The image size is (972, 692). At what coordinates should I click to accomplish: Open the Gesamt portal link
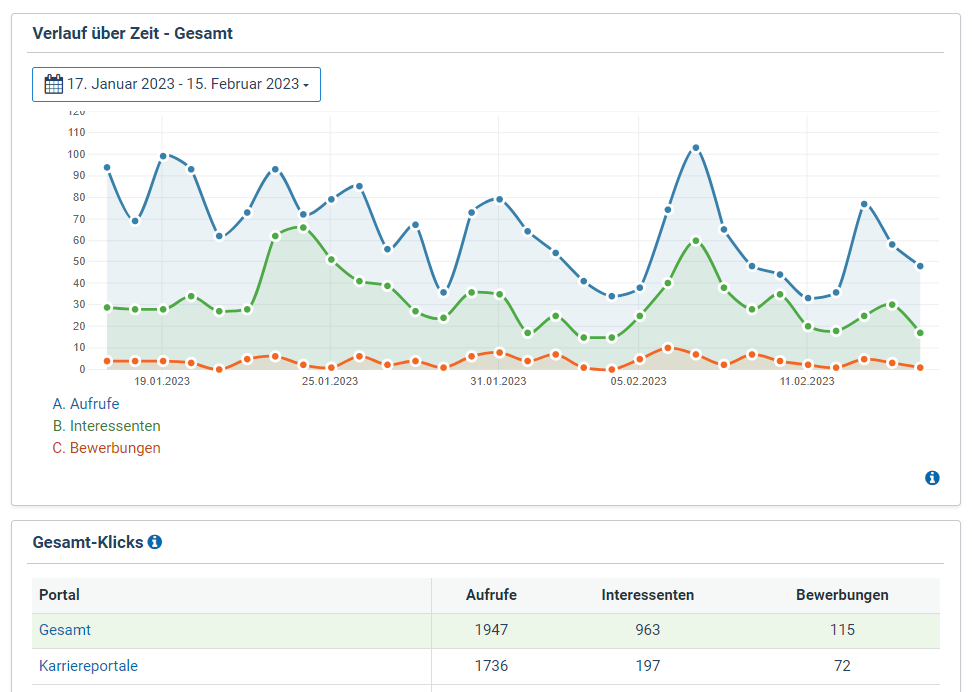(x=65, y=630)
